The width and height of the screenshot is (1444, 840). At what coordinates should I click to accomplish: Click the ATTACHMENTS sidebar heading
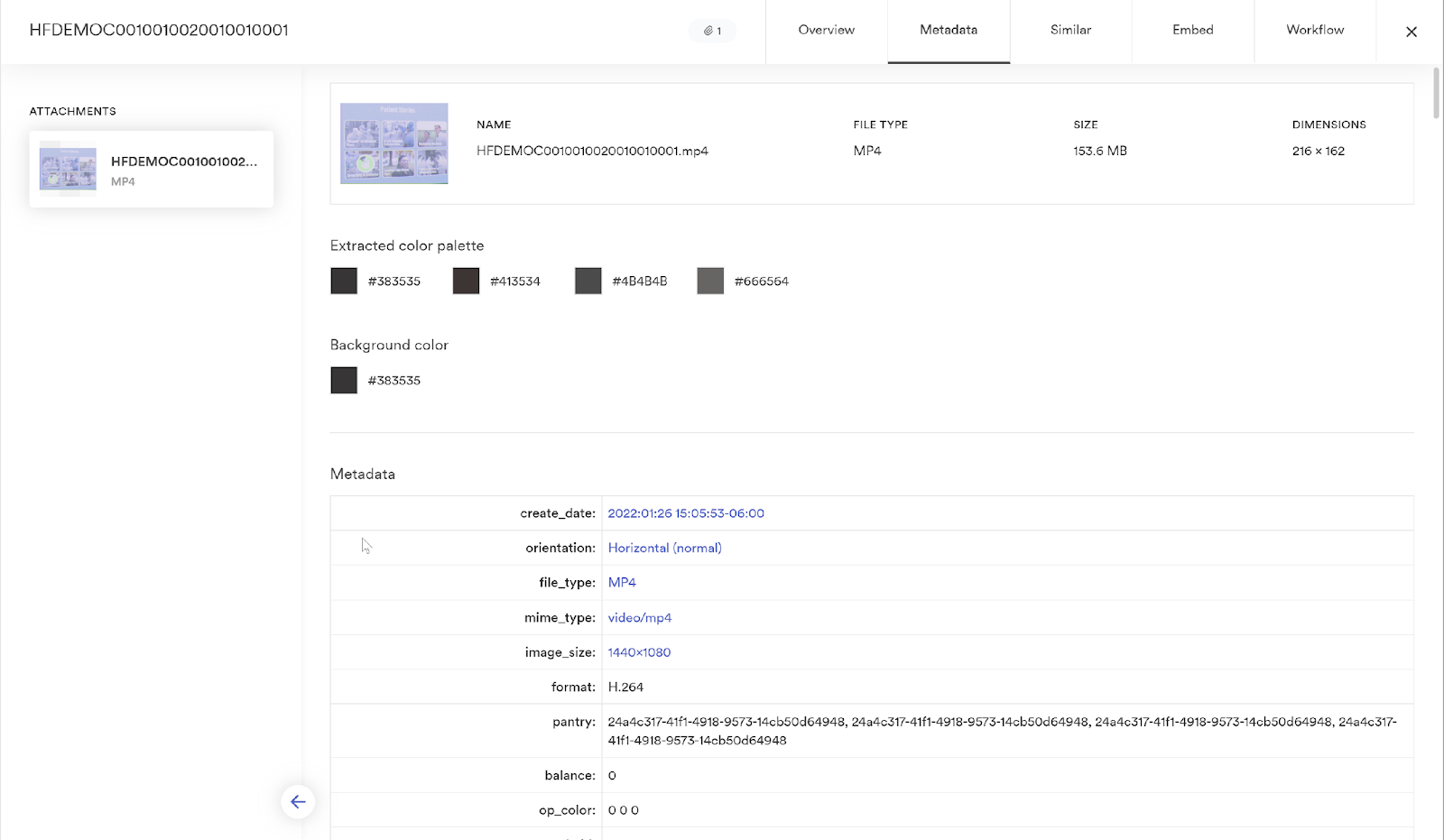[73, 111]
